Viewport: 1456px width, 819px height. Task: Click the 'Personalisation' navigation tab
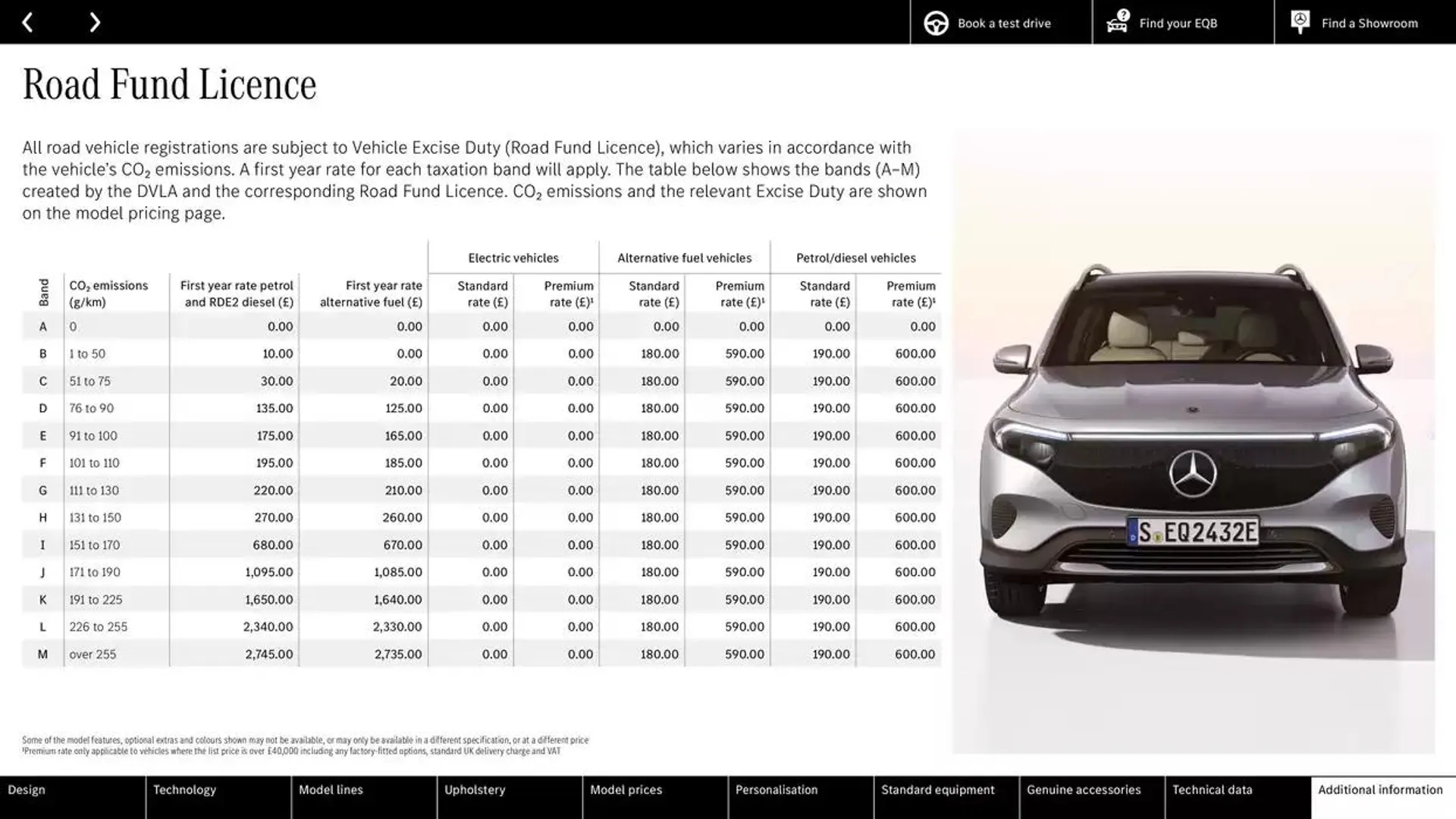coord(776,789)
